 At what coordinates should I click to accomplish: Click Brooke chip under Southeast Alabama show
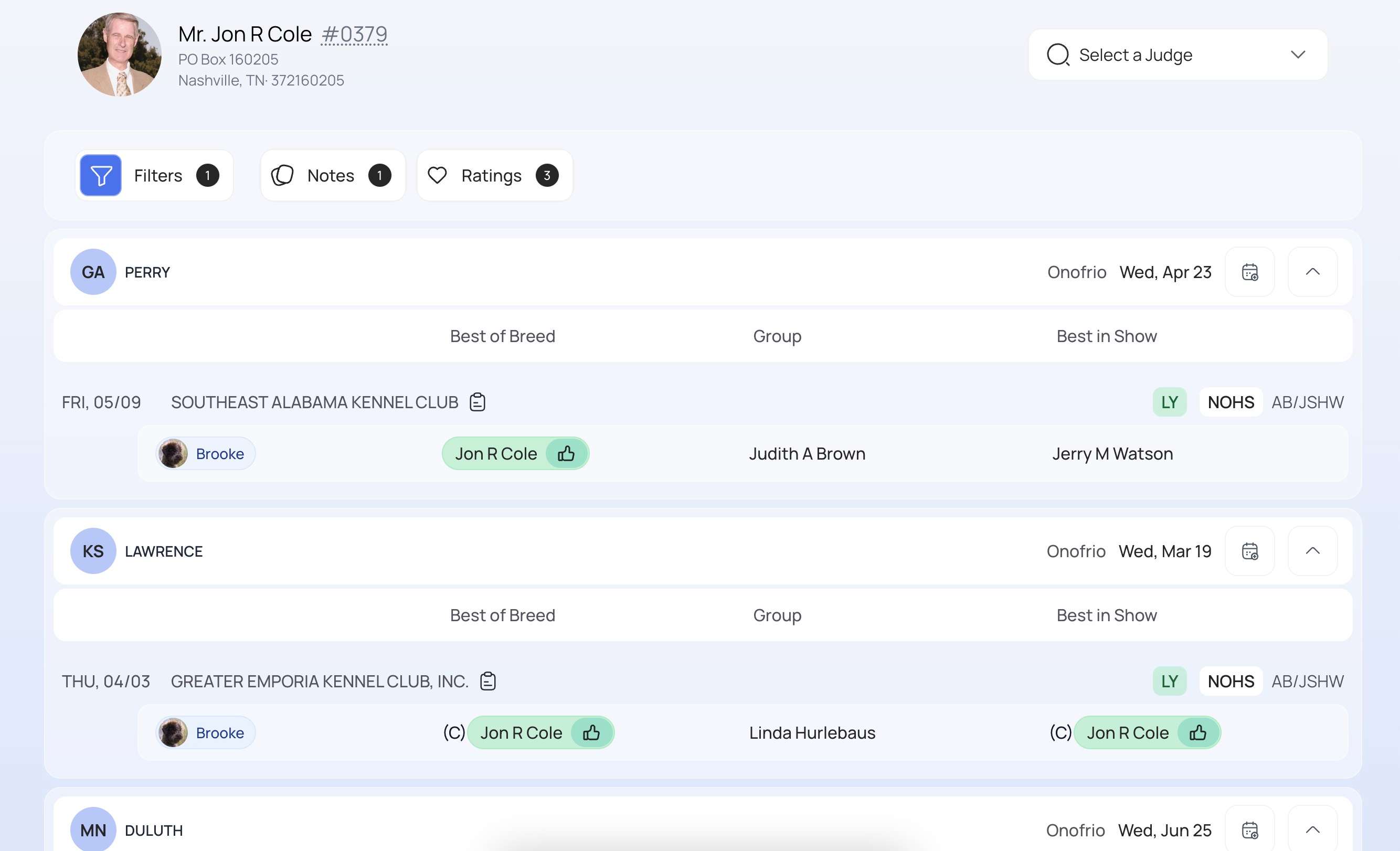(206, 454)
